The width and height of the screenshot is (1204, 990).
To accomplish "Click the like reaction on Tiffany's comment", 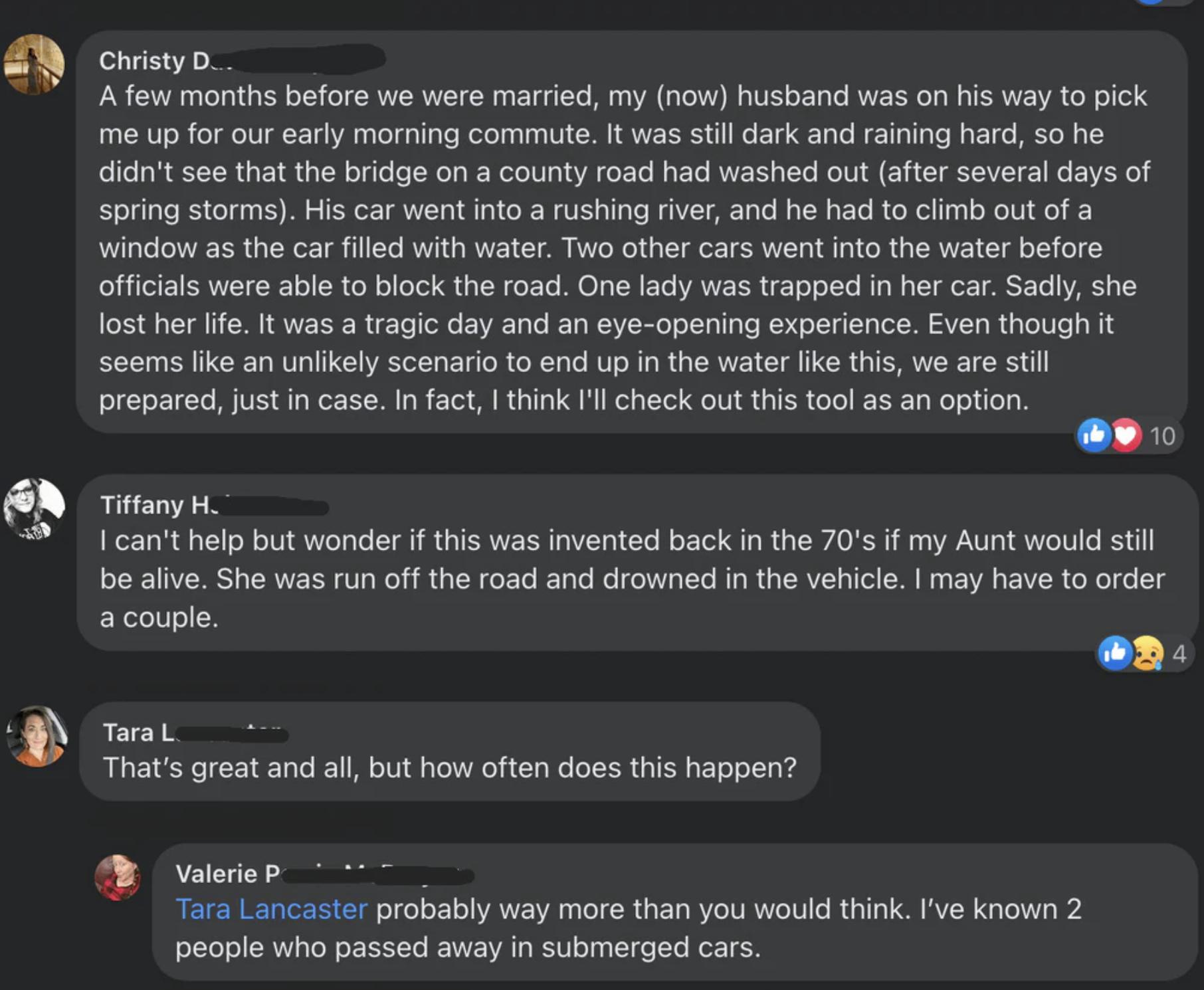I will pos(1115,654).
